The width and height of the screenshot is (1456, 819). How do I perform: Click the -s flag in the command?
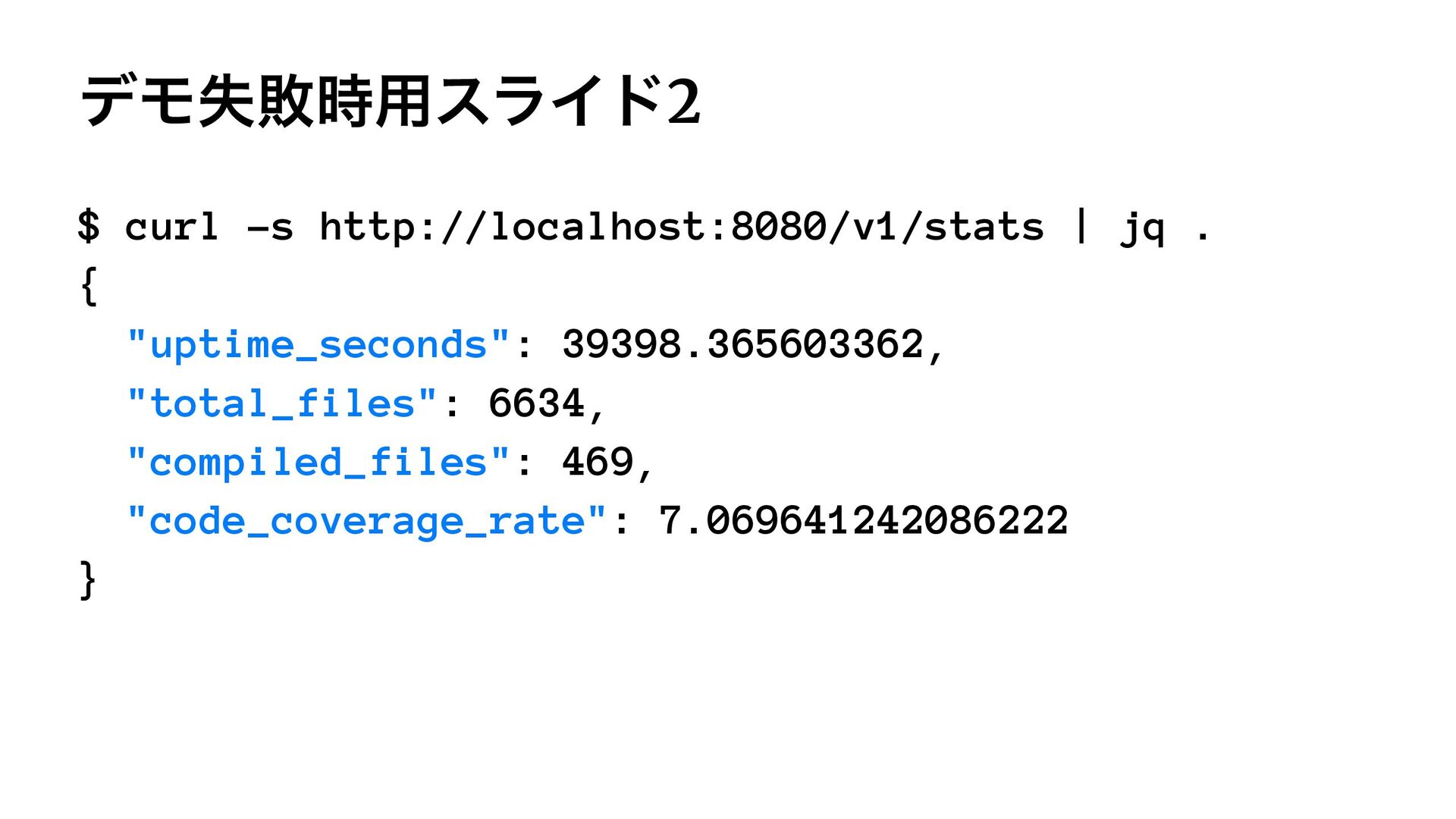coord(271,227)
